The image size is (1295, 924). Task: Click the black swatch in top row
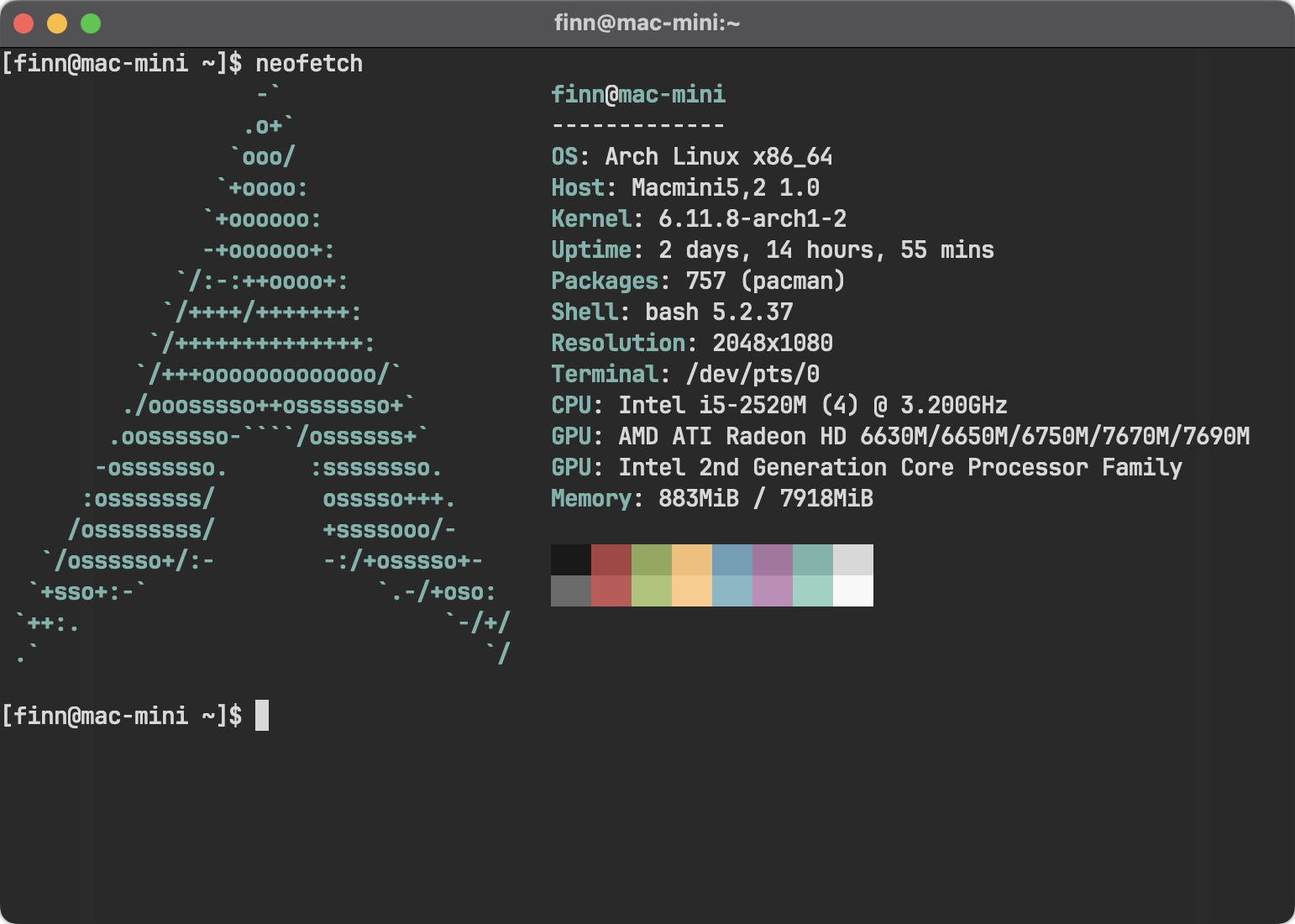click(x=571, y=559)
